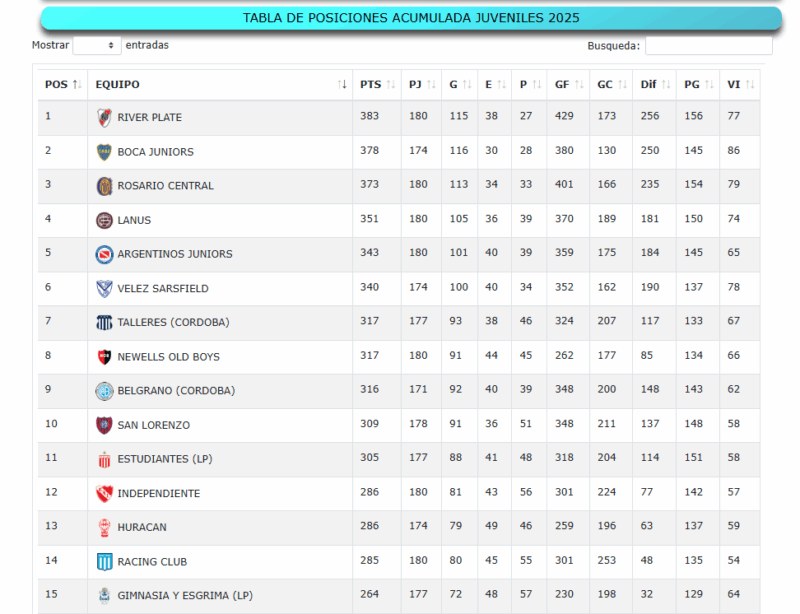
Task: Click the Newells Old Boys crest icon
Action: [x=104, y=357]
